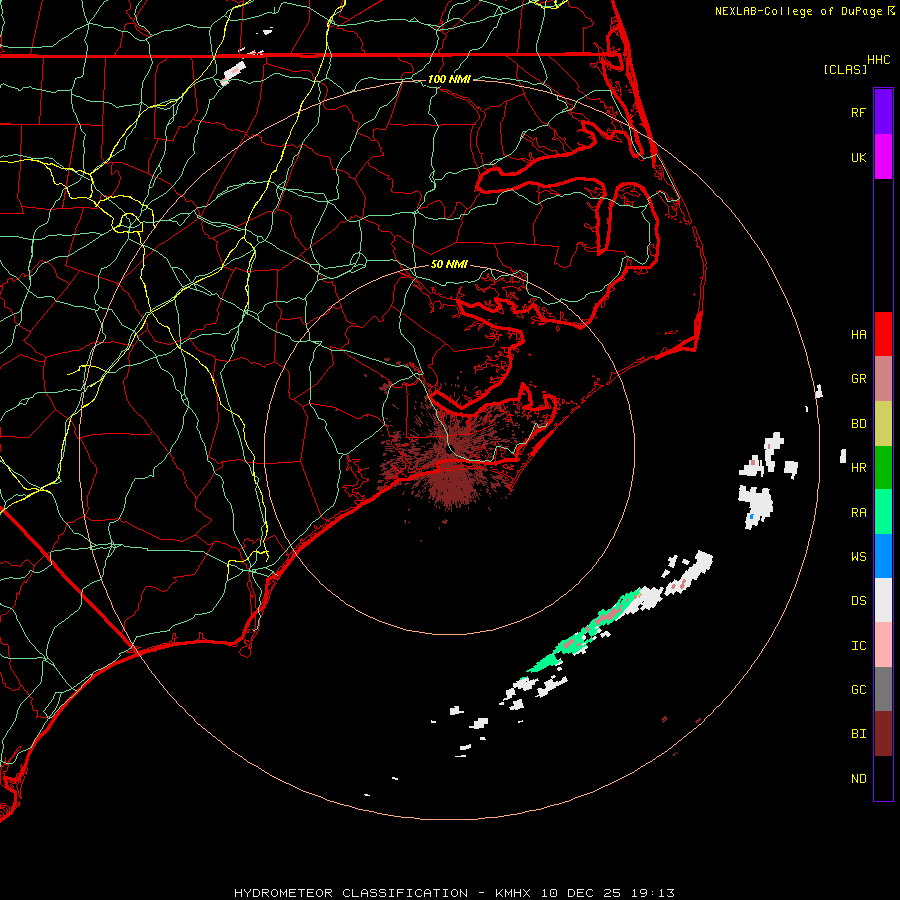Select the IC ice crystals pink swatch

click(x=883, y=645)
